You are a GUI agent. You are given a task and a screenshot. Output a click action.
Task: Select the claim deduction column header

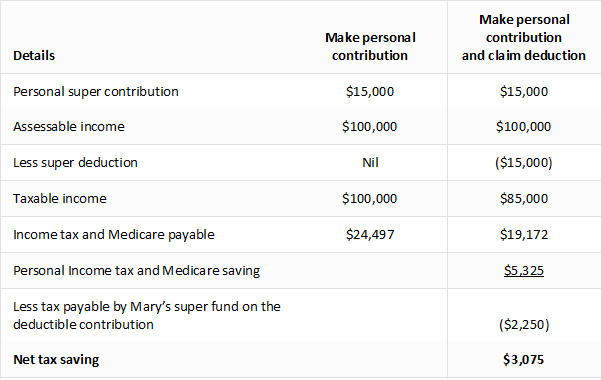[x=524, y=38]
